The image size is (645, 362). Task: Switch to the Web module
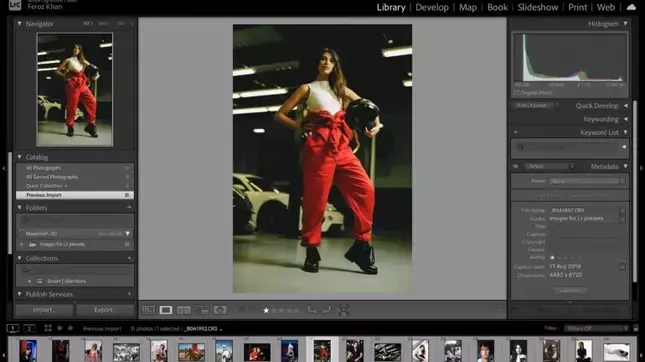pyautogui.click(x=606, y=7)
